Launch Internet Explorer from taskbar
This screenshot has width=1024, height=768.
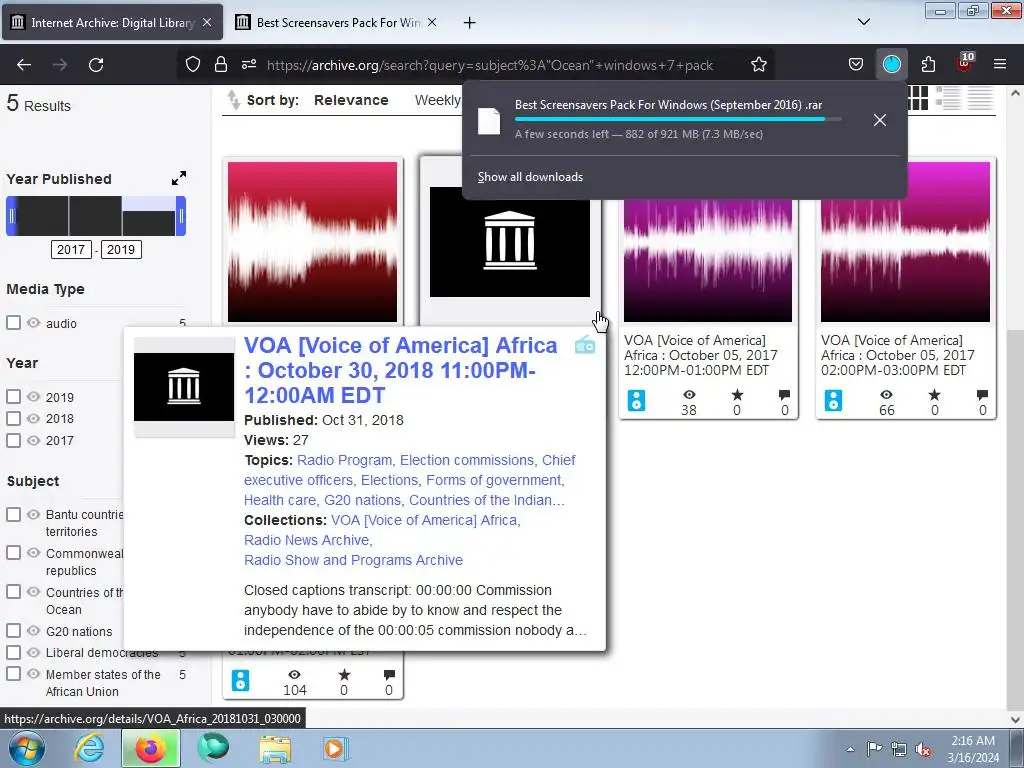[89, 748]
